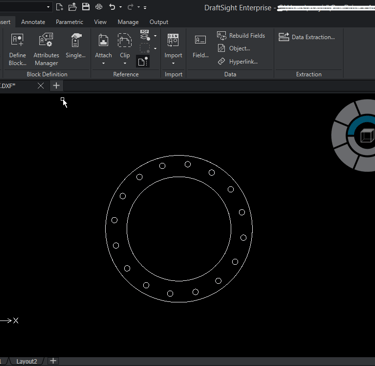This screenshot has width=375, height=366.
Task: Open the workspace selector dropdown in title bar
Action: point(48,7)
